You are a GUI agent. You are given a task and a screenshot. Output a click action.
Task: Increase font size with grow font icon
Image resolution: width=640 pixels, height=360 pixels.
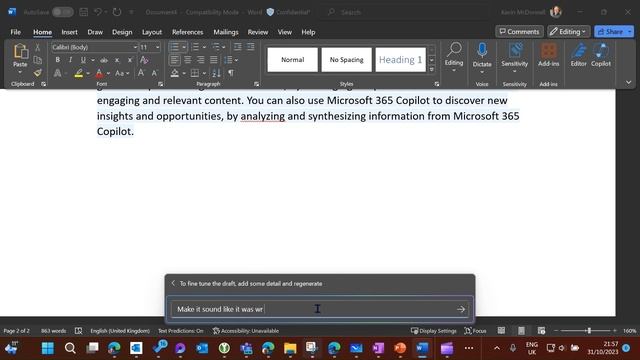(141, 73)
